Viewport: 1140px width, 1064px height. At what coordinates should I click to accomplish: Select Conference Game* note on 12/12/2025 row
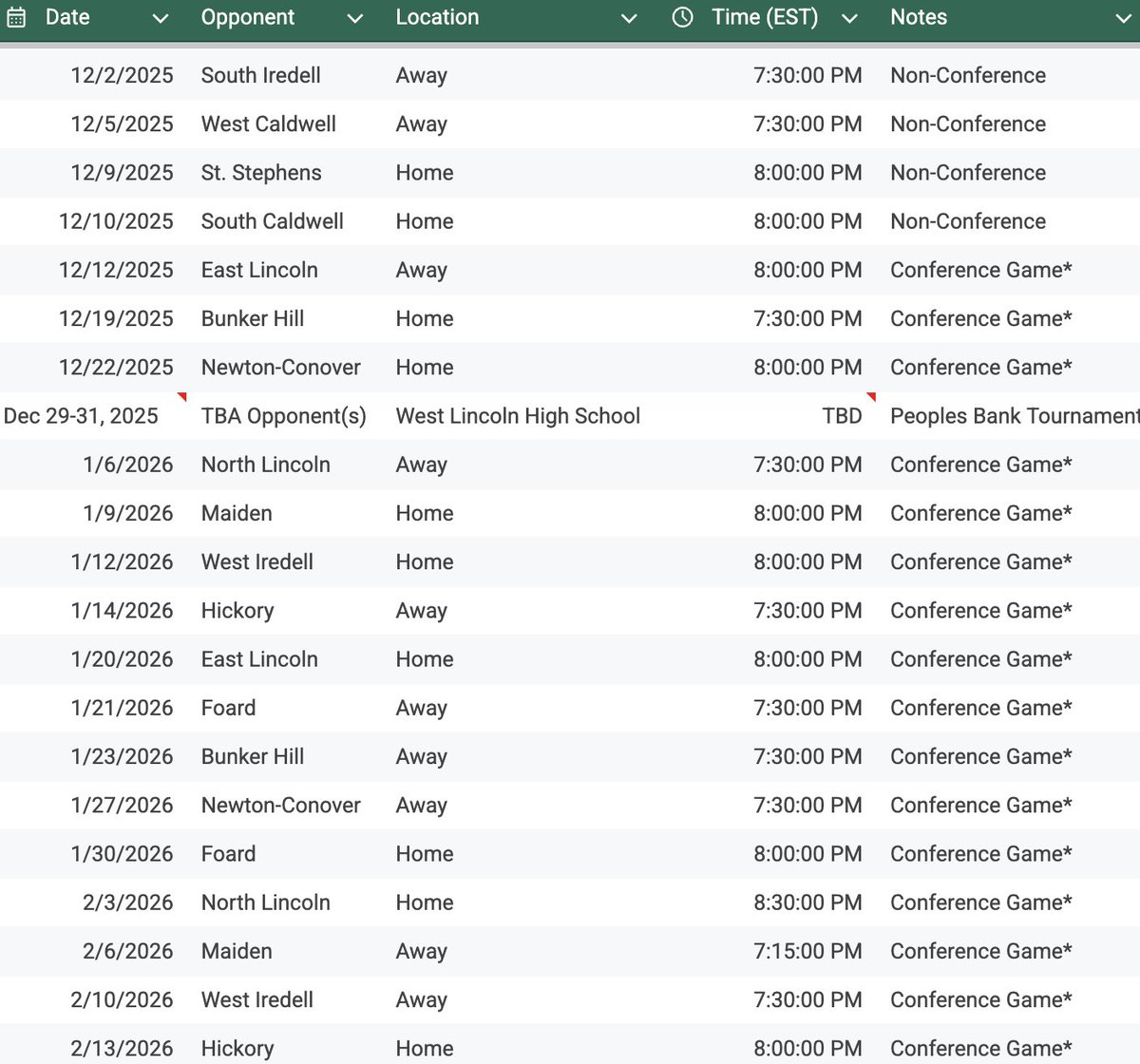pos(981,270)
